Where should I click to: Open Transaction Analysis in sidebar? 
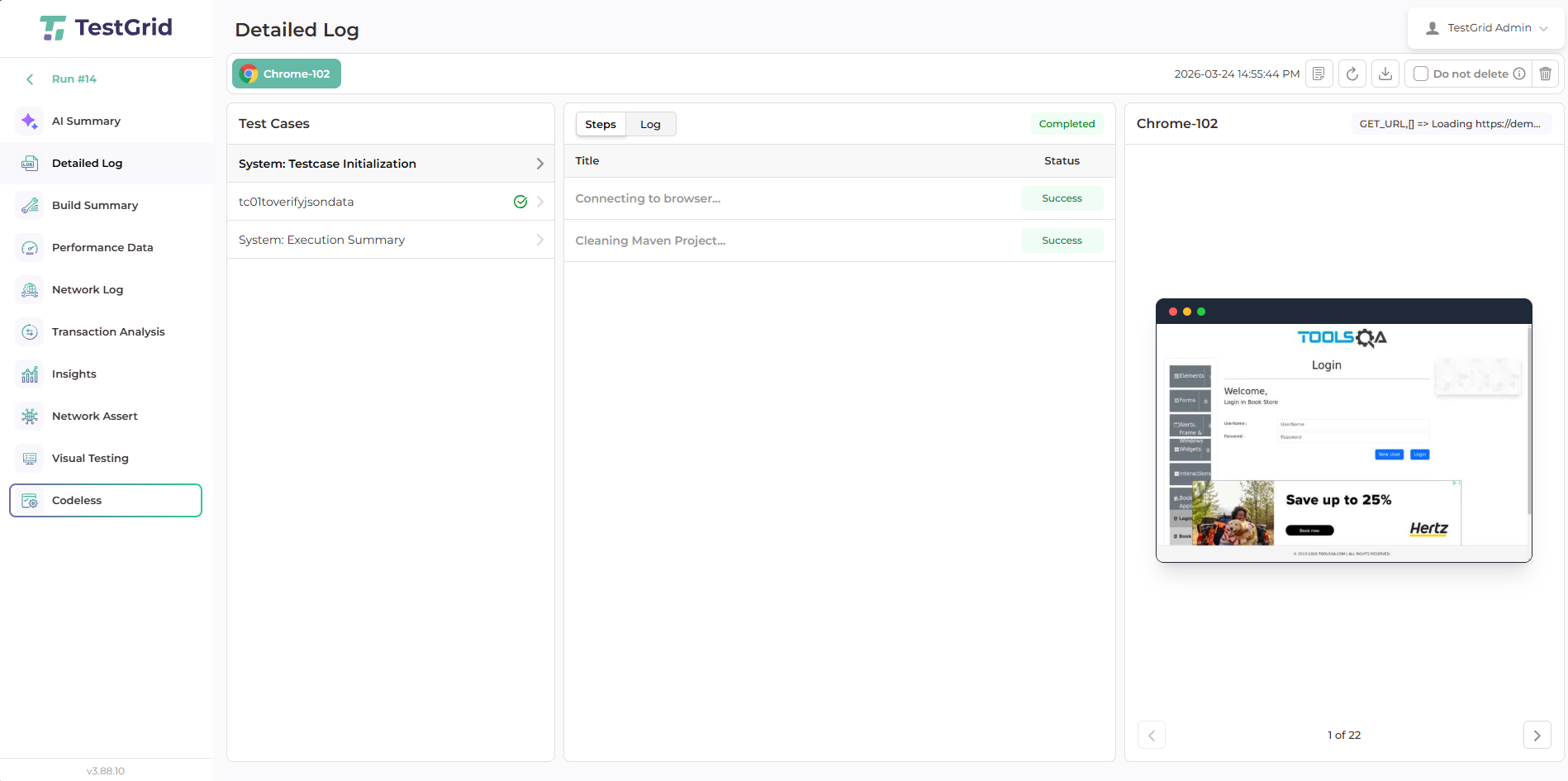108,332
